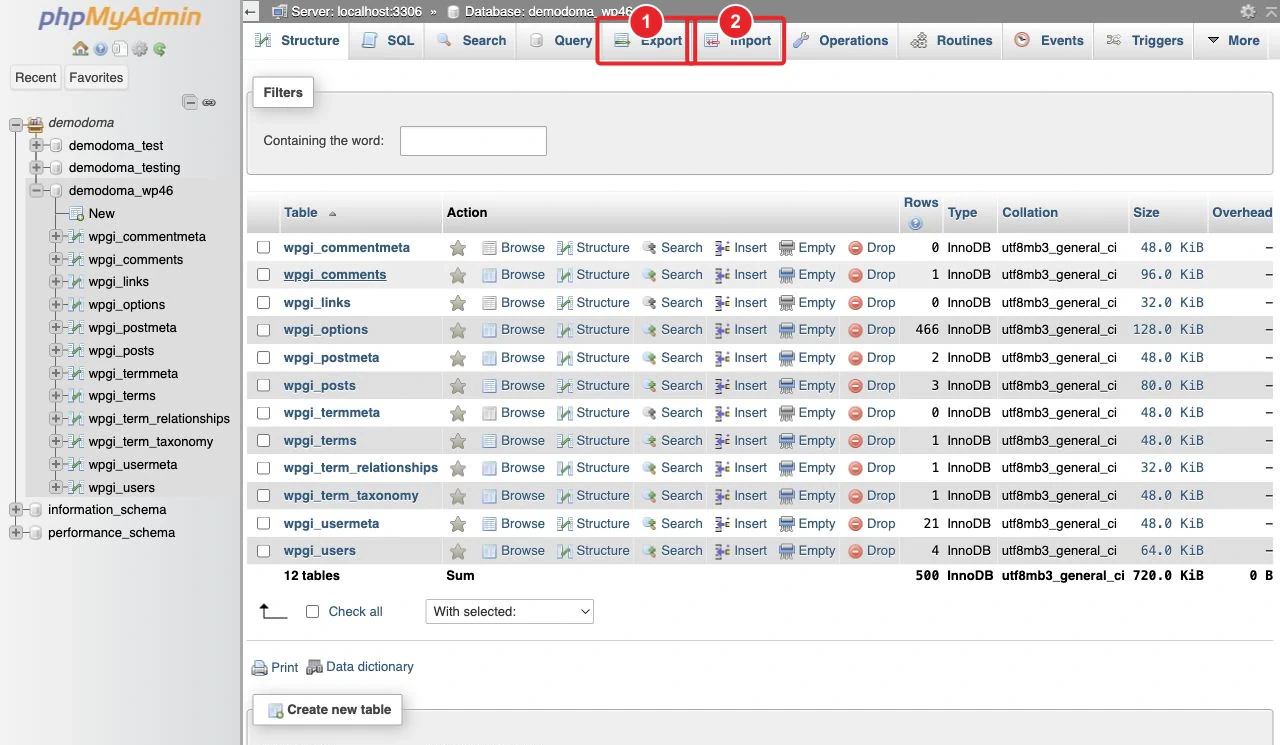Click Insert for wpgi_commentmeta row
Screen dimensions: 1280x745
[741, 248]
